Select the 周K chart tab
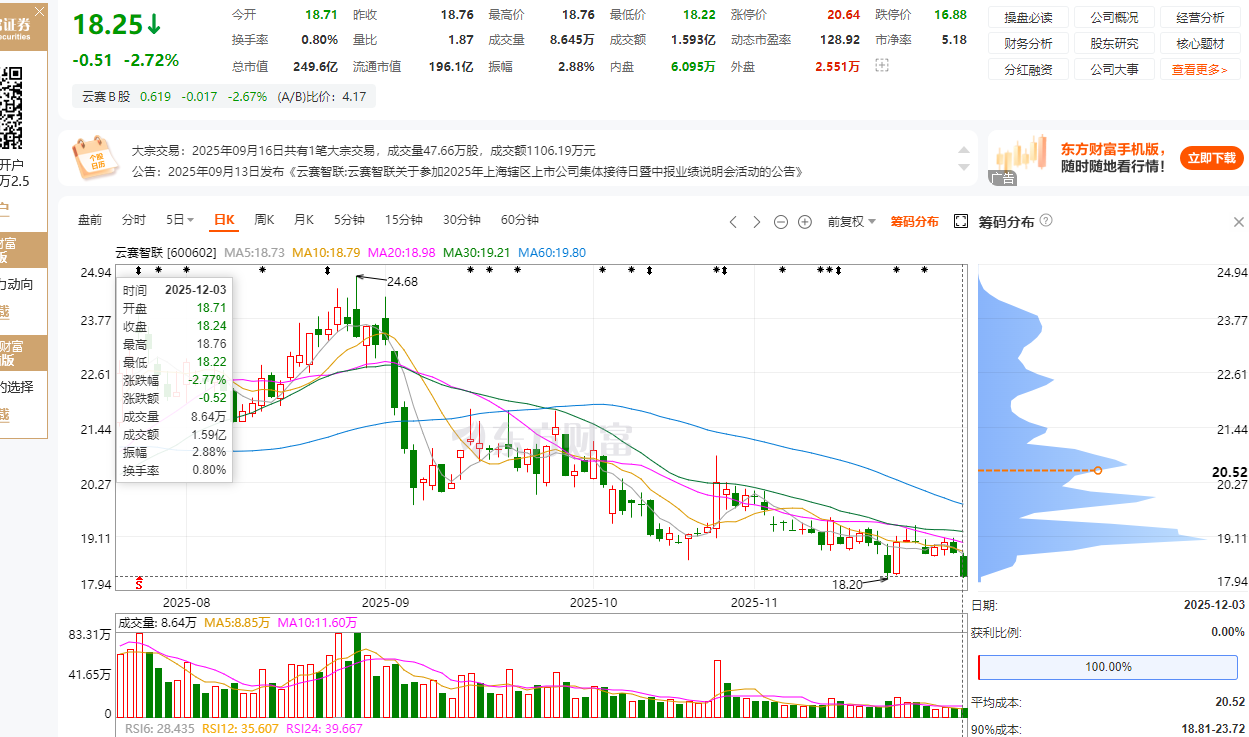The height and width of the screenshot is (737, 1249). (x=264, y=220)
